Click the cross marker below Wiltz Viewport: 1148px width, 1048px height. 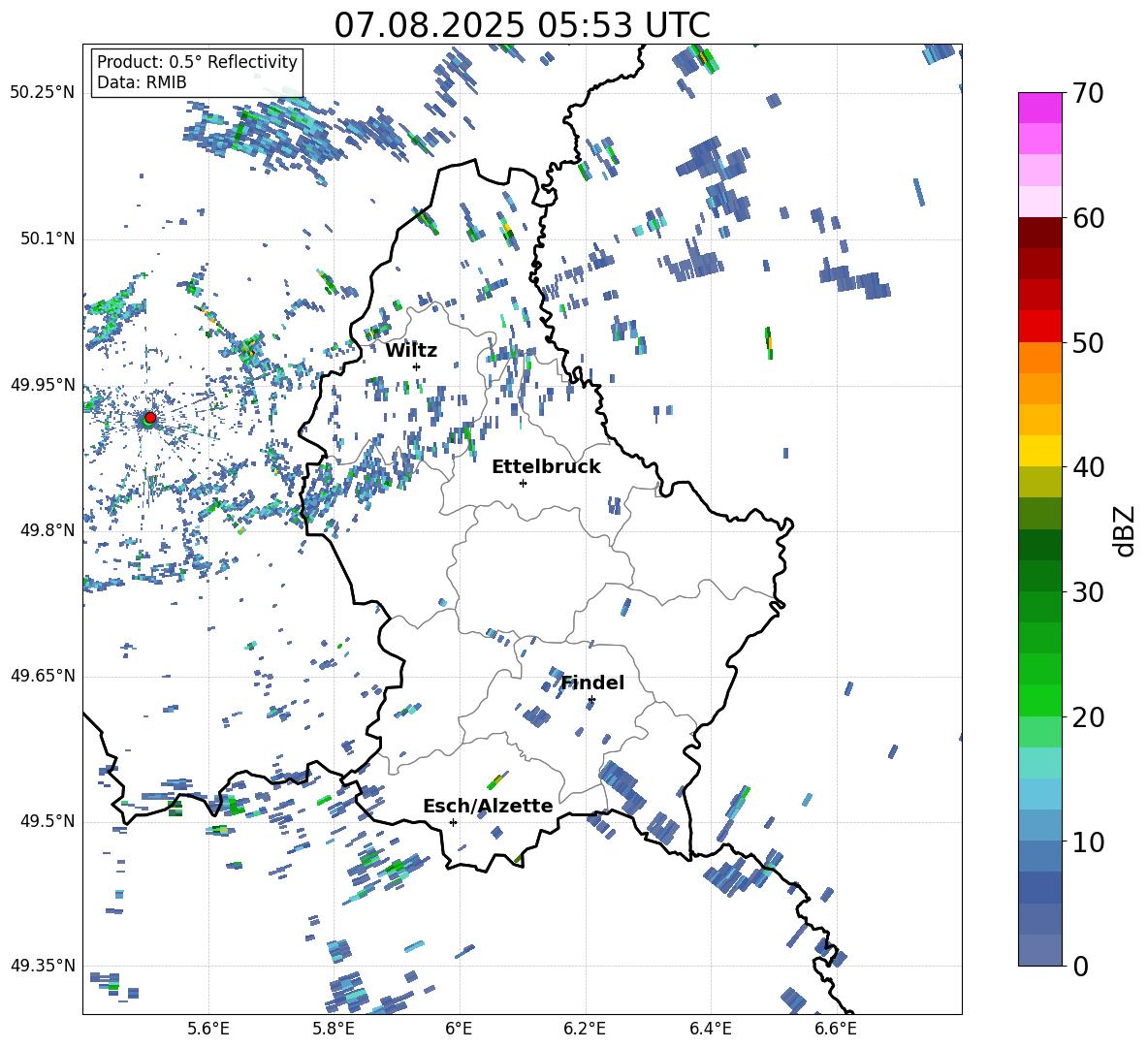(x=417, y=366)
